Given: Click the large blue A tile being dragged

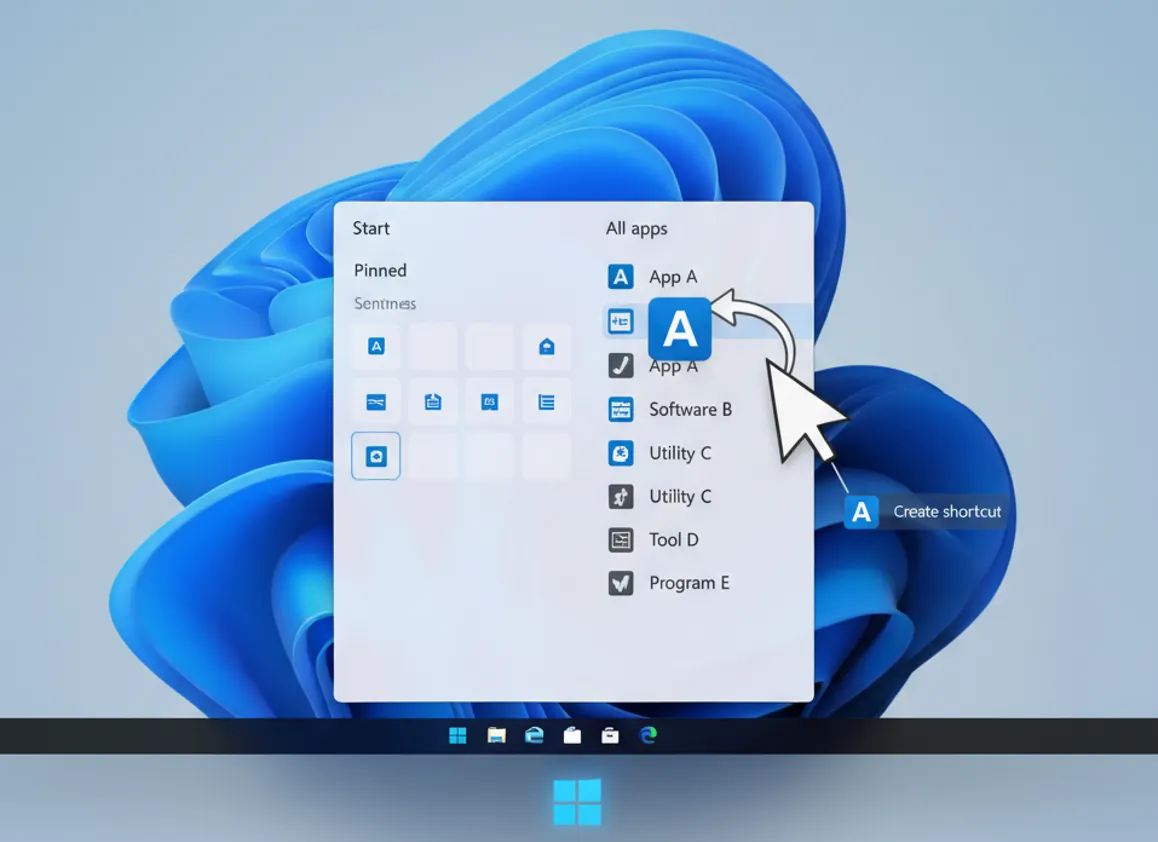Looking at the screenshot, I should (679, 328).
